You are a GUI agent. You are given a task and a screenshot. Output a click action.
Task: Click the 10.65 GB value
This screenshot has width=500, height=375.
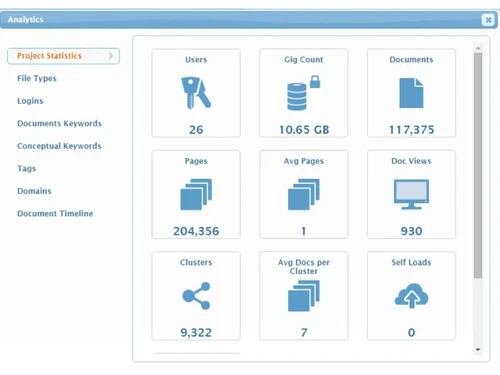tap(304, 130)
